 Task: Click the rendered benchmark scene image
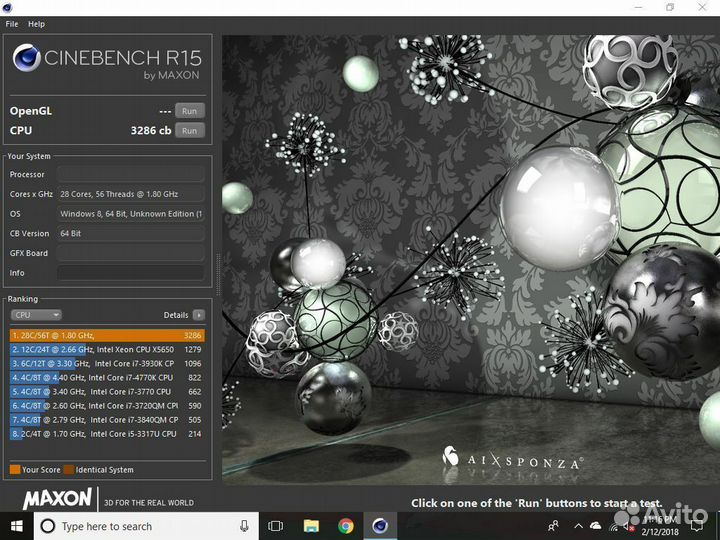pyautogui.click(x=471, y=260)
